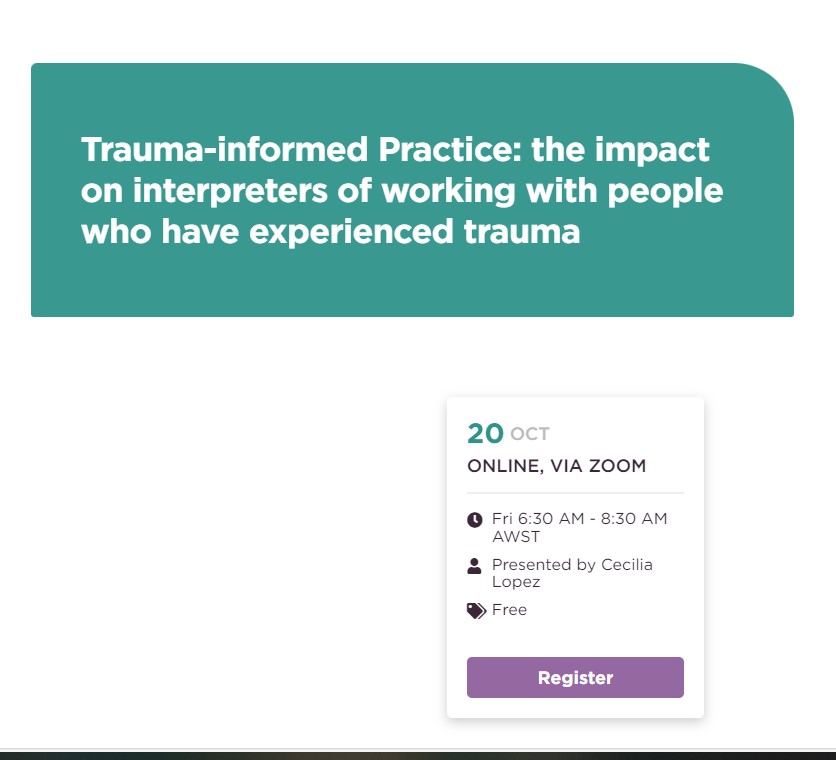This screenshot has height=760, width=836.
Task: Click the divider line inside event card
Action: [575, 493]
